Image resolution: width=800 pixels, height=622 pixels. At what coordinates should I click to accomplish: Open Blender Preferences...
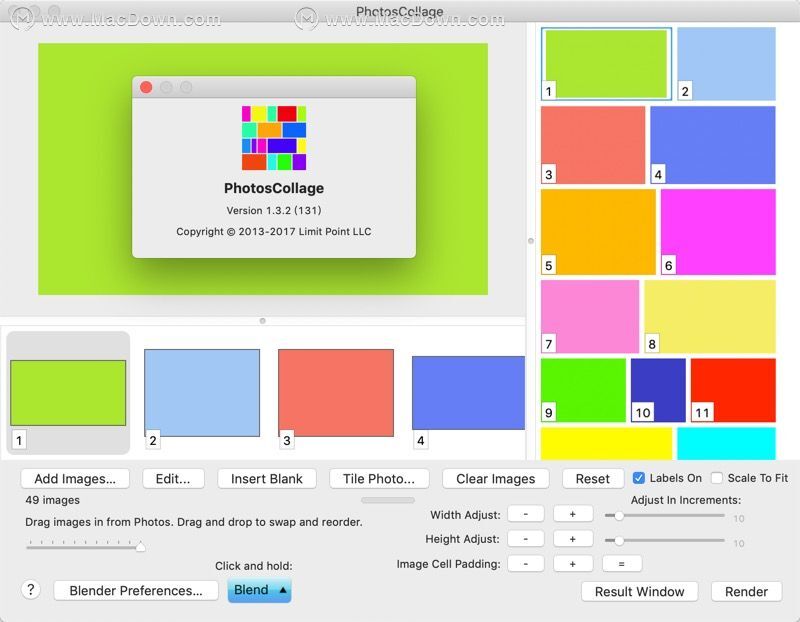pos(136,590)
